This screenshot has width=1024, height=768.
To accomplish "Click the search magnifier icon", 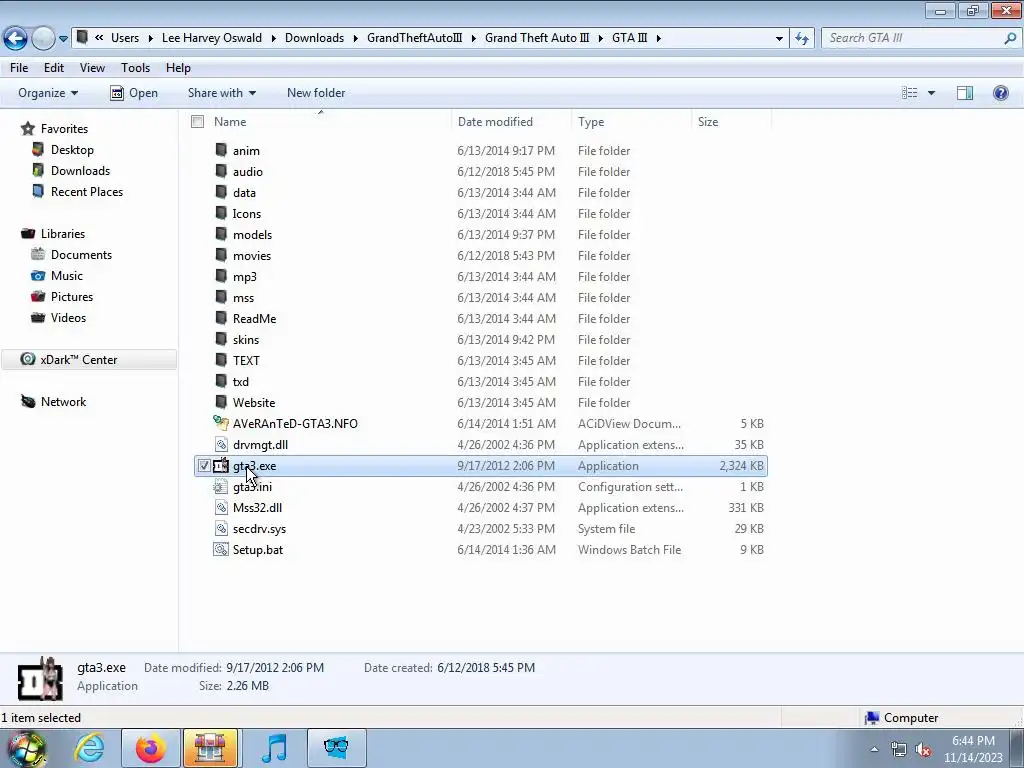I will pyautogui.click(x=1010, y=38).
